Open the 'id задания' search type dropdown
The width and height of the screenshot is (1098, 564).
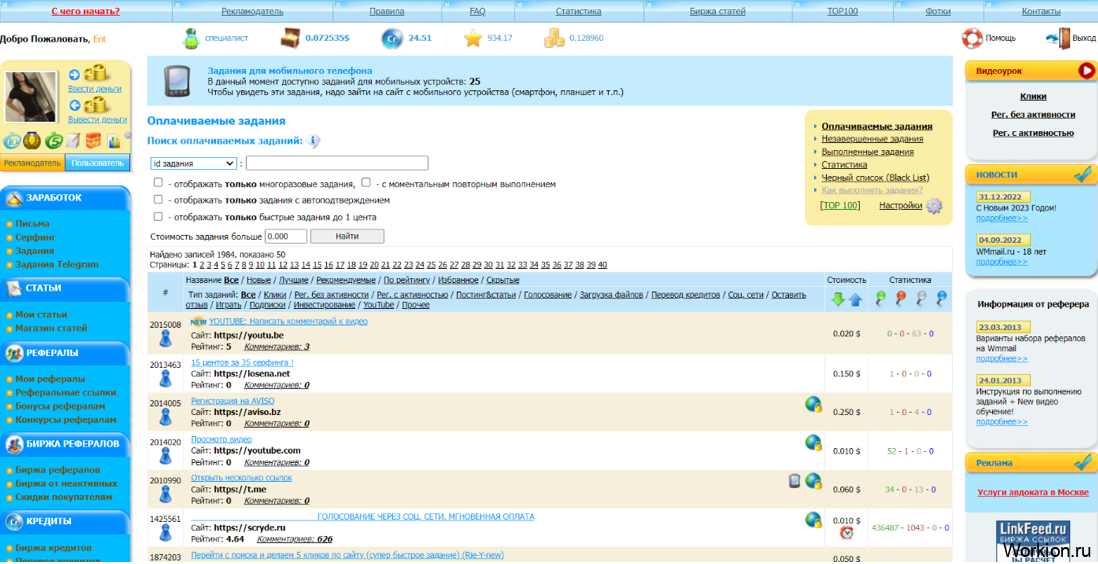pos(193,163)
